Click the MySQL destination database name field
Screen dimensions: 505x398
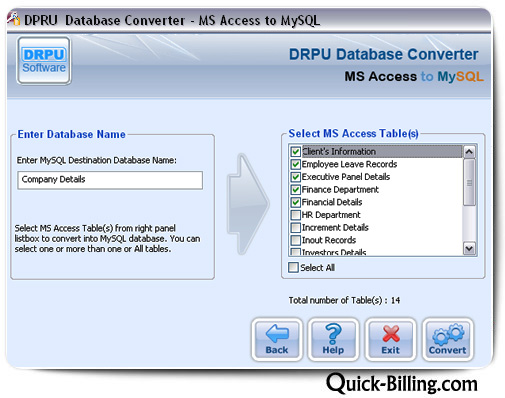tap(110, 180)
